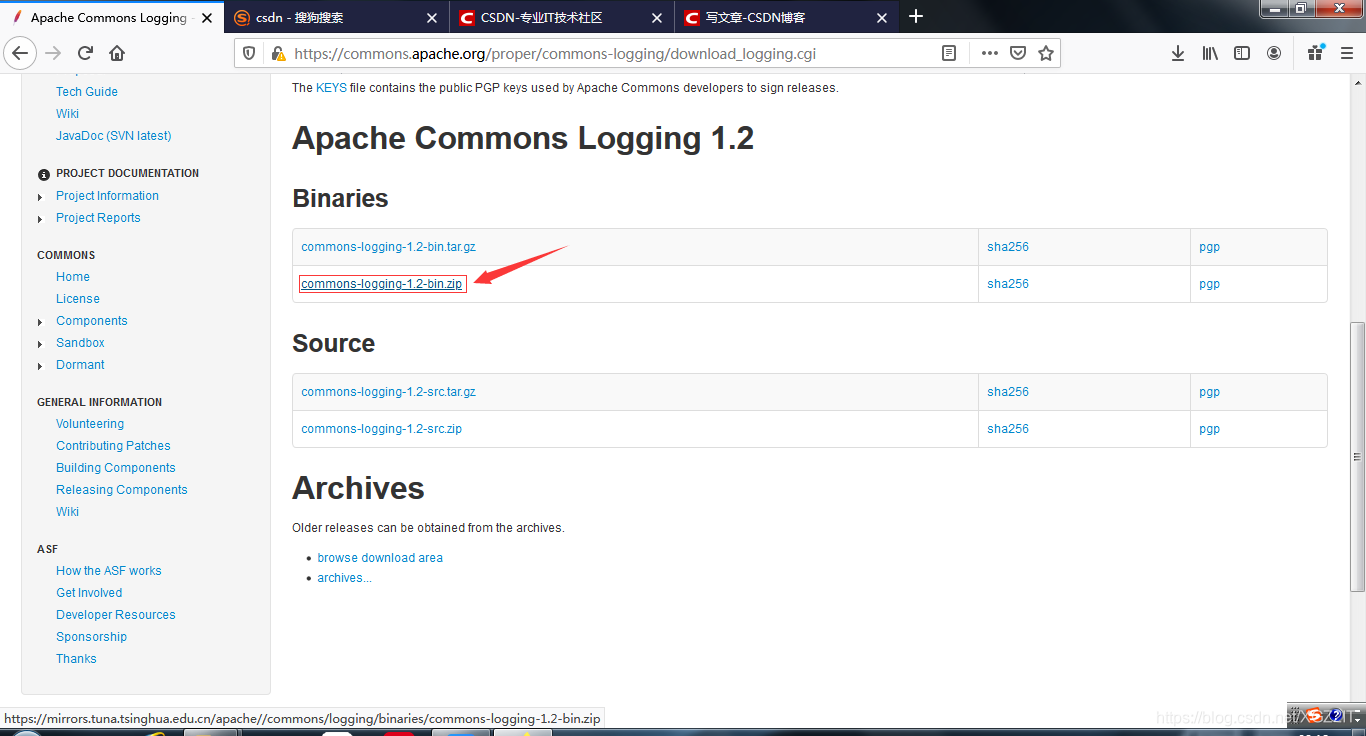Open archives... link
1366x736 pixels.
pyautogui.click(x=344, y=578)
